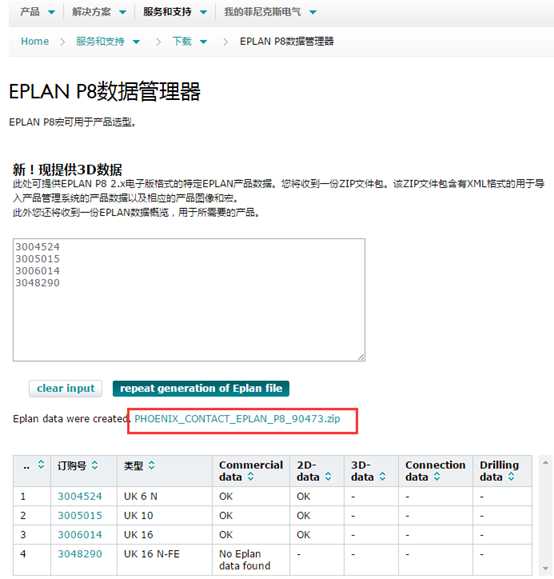Download PHOENIX_CONTACT_EPLAN_P8_90473.zip file
This screenshot has width=554, height=579.
coord(237,419)
